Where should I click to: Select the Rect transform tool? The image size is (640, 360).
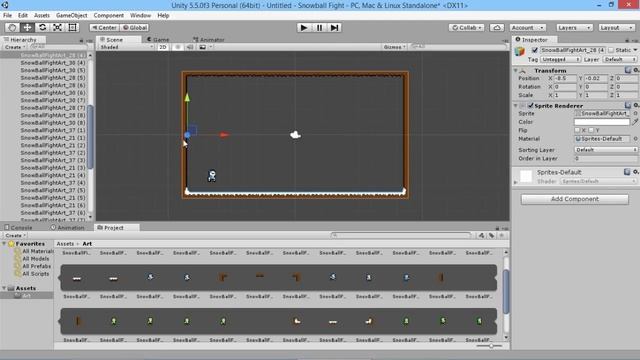(73, 27)
